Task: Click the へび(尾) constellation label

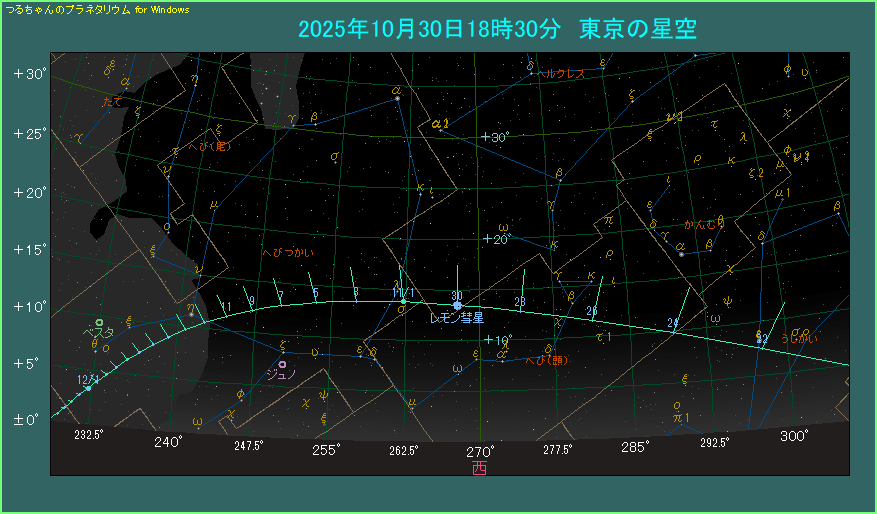Action: pos(210,145)
